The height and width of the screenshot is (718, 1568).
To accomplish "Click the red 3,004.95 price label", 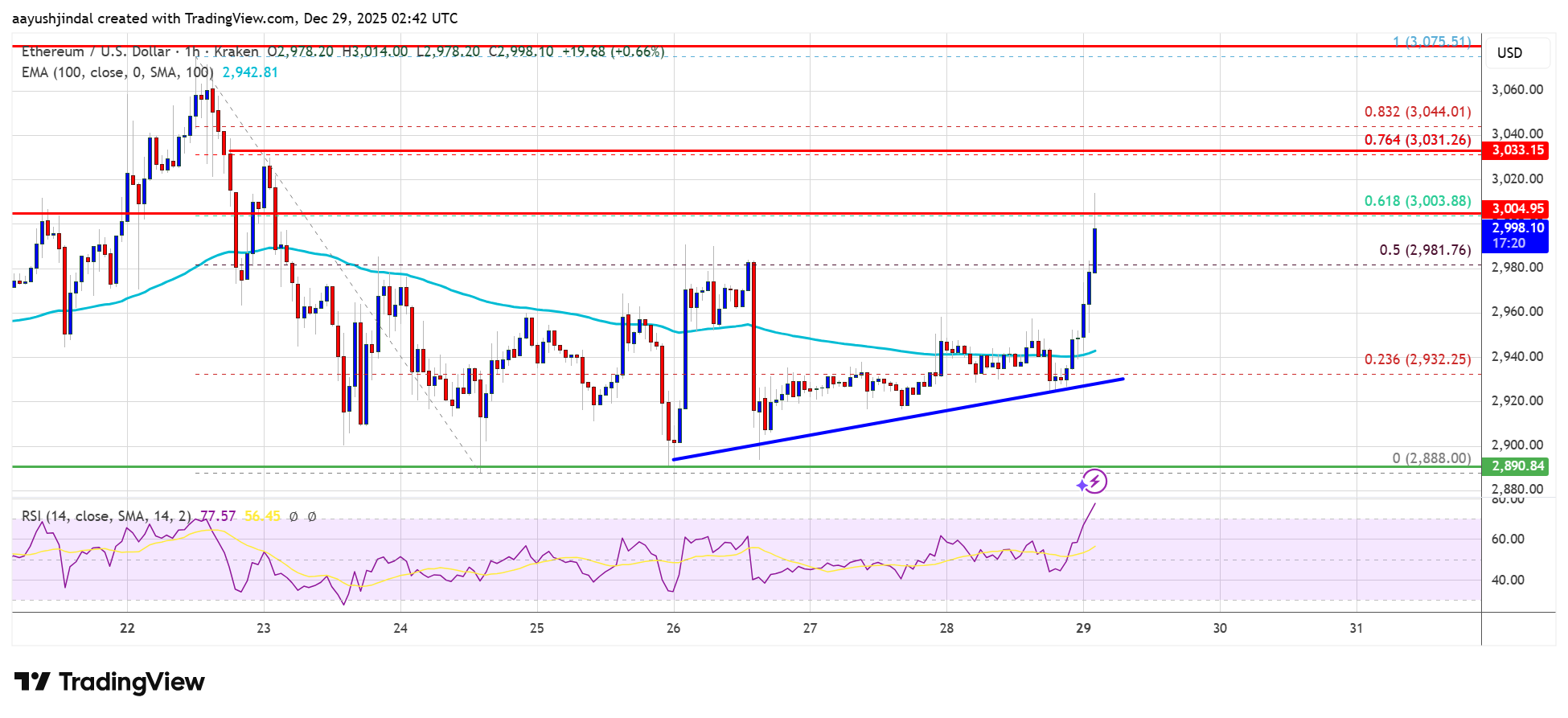I will pos(1517,209).
